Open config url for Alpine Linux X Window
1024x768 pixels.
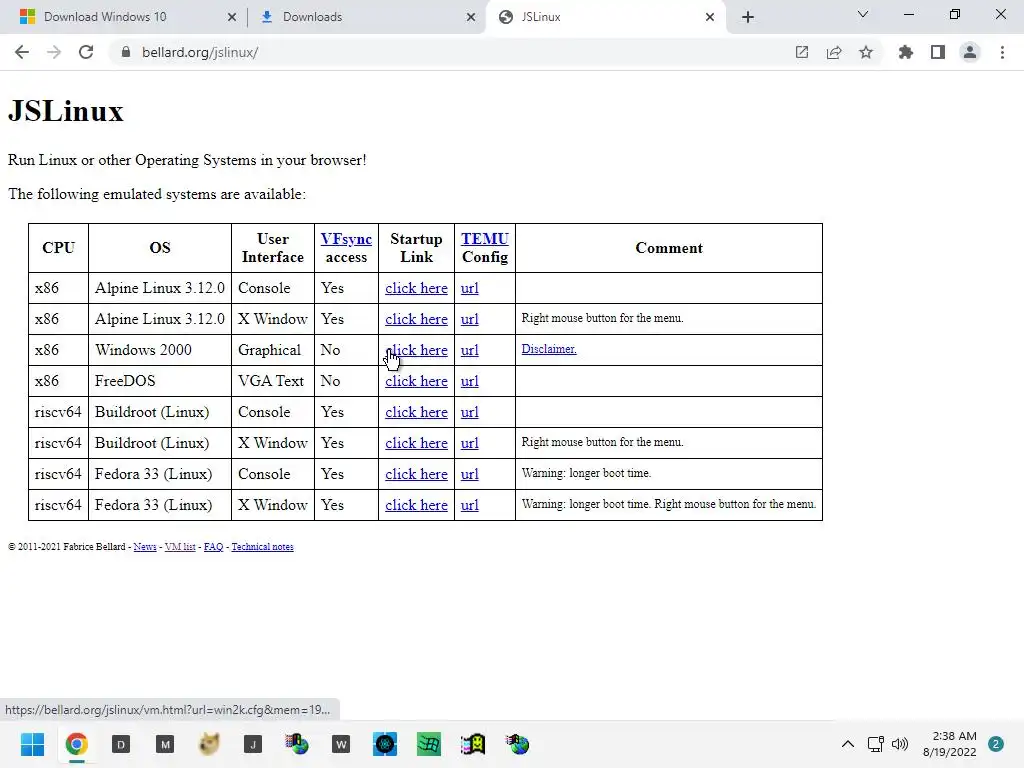point(470,319)
